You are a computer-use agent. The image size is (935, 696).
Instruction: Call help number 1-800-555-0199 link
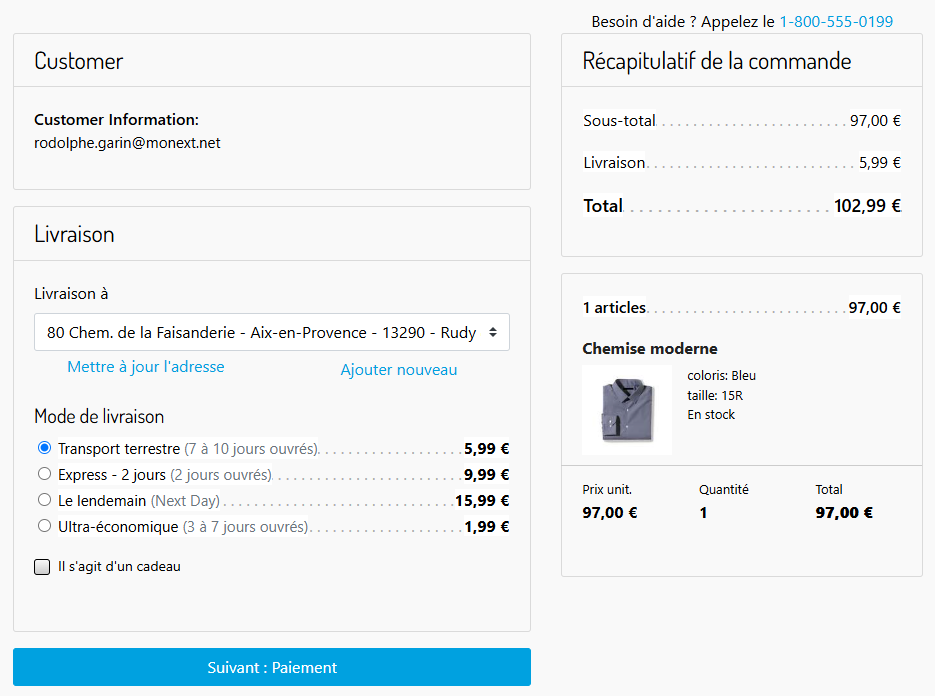836,22
